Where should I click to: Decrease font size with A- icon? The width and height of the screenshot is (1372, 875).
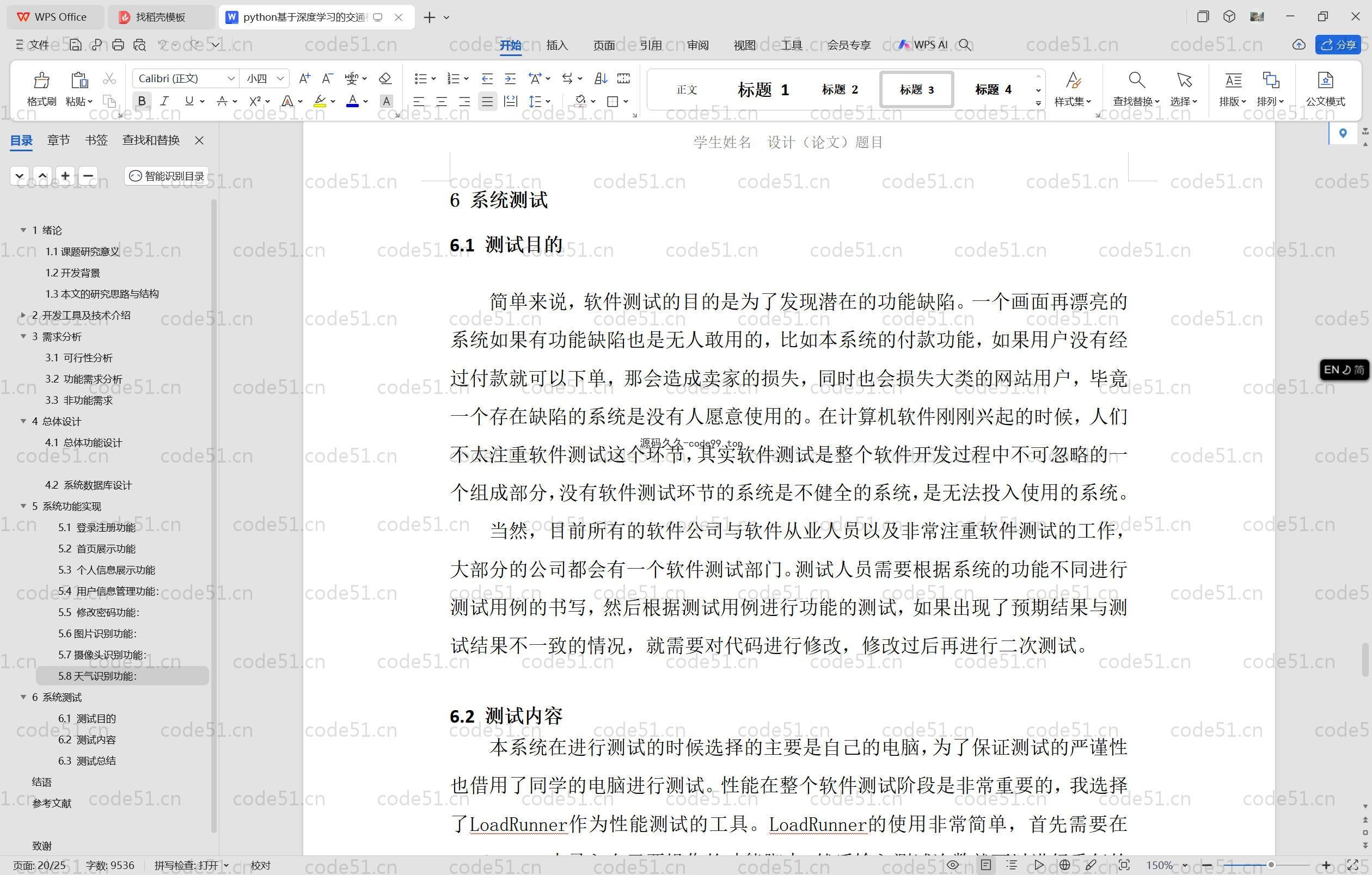[x=327, y=78]
